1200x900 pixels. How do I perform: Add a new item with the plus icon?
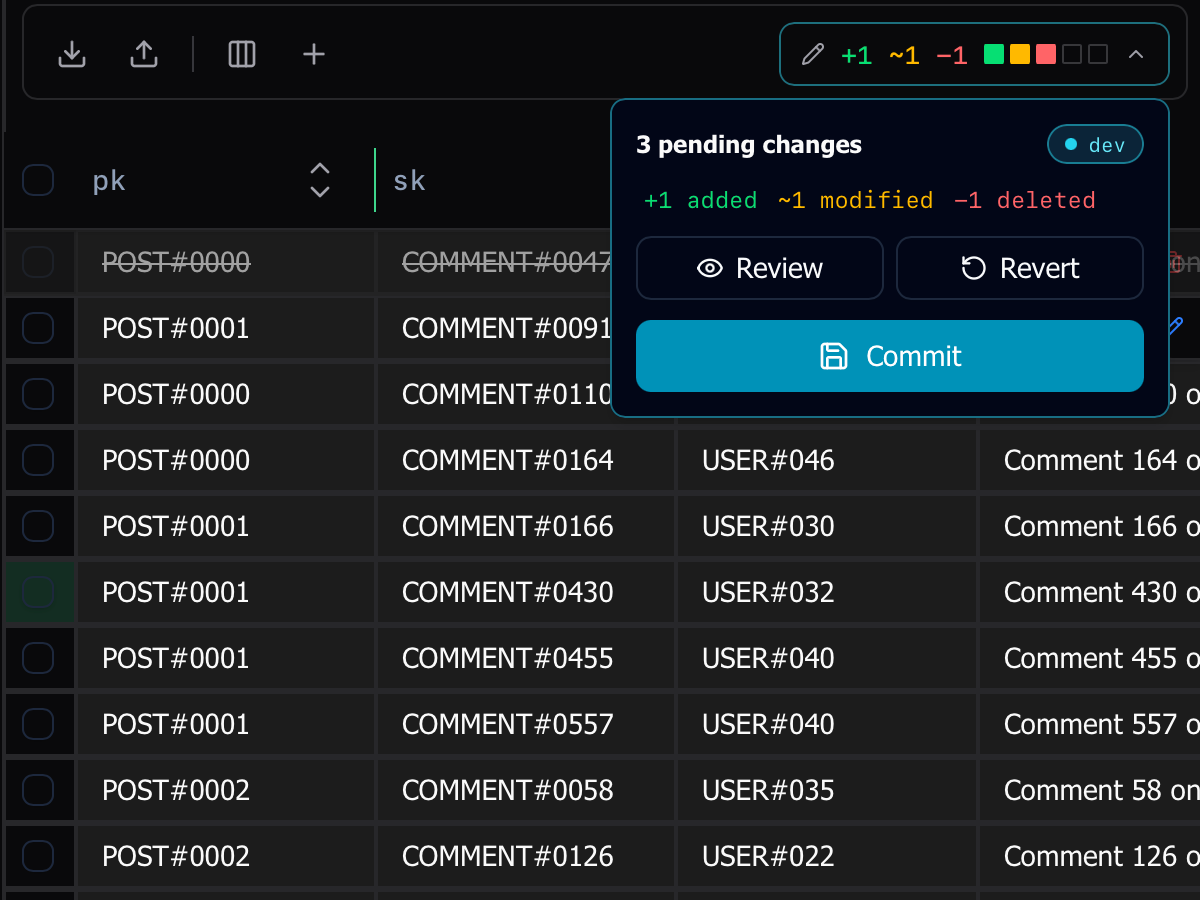(x=314, y=54)
